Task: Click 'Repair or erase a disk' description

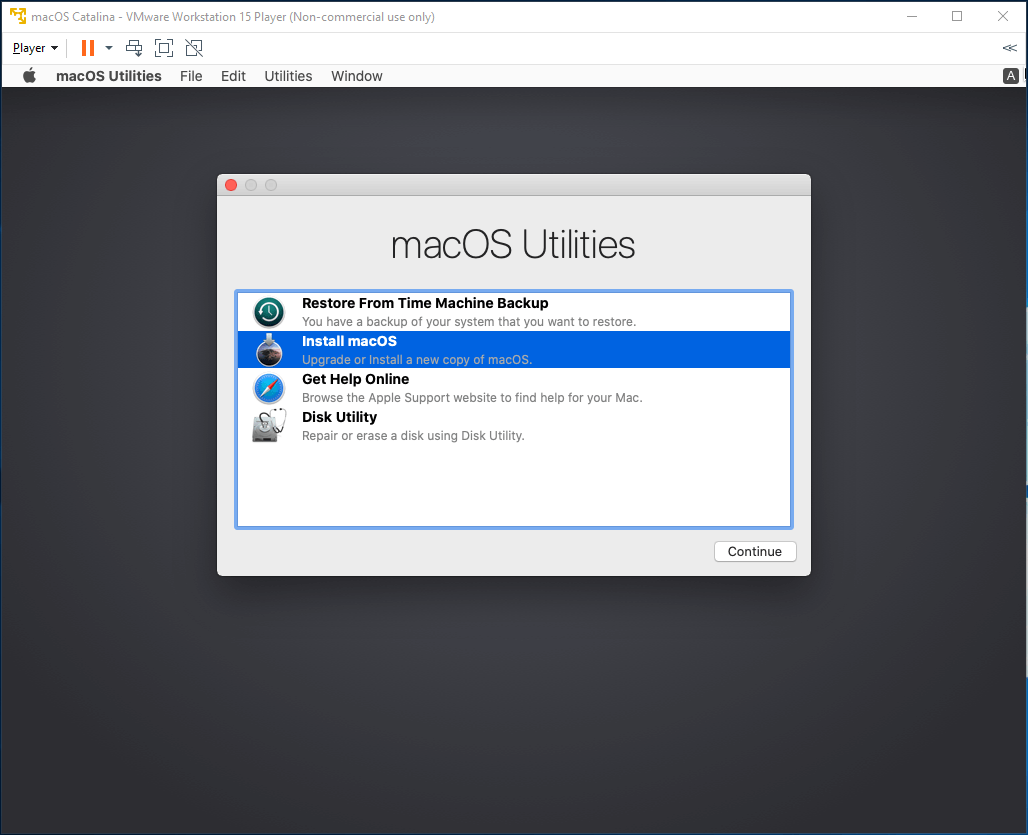Action: 413,436
